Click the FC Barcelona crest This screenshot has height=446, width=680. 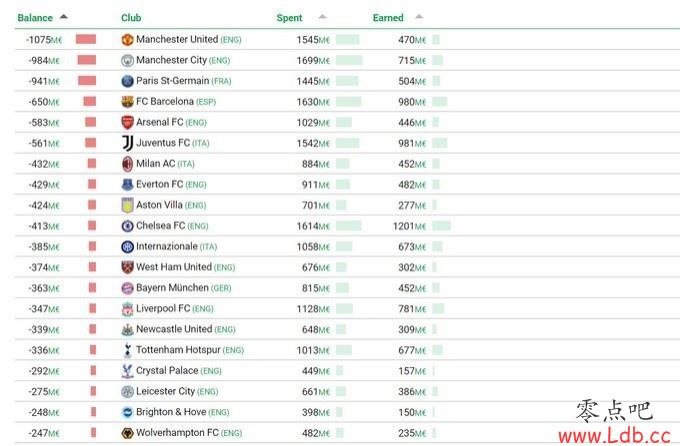(x=127, y=102)
